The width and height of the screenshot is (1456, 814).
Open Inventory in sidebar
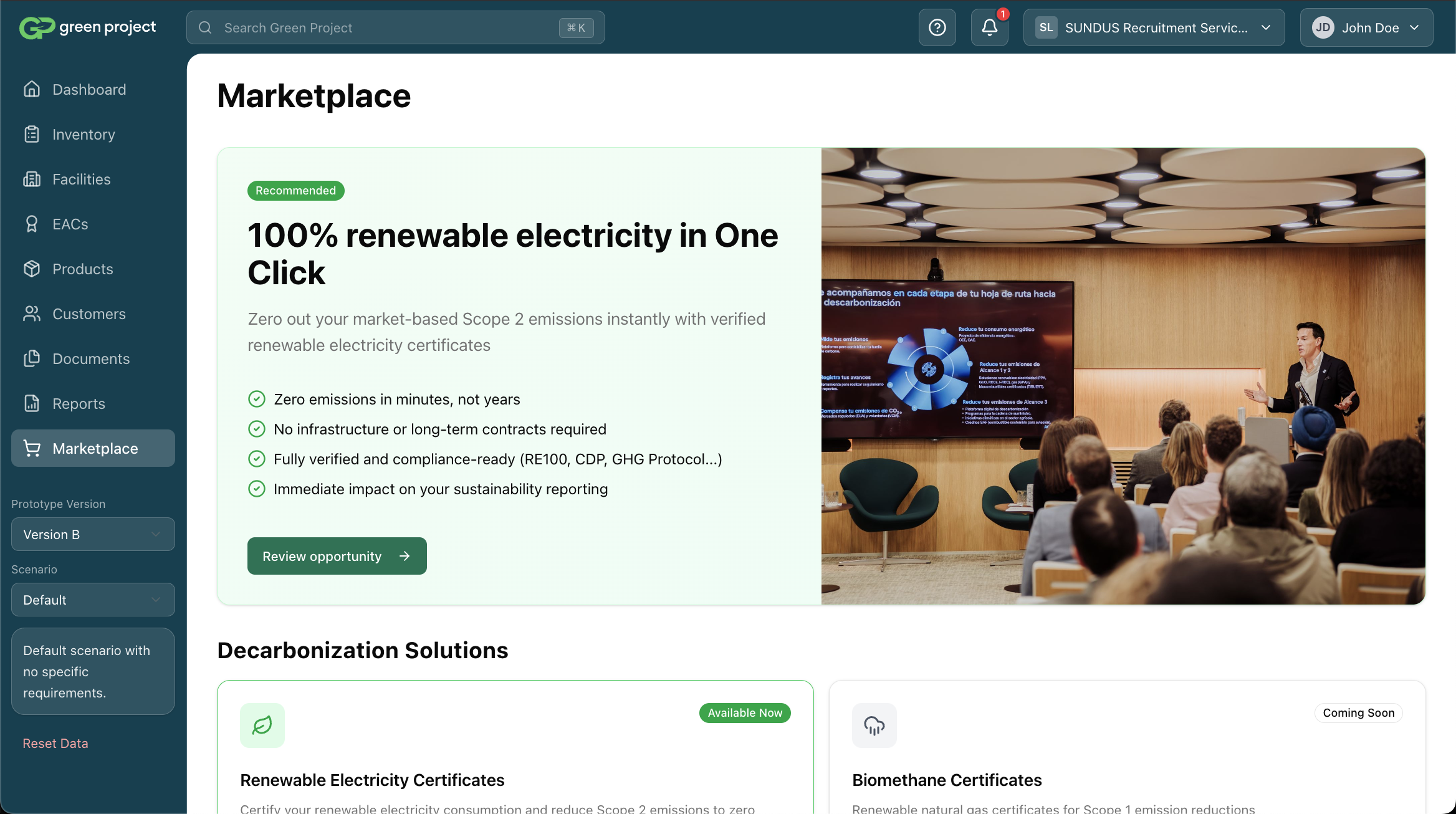(93, 134)
